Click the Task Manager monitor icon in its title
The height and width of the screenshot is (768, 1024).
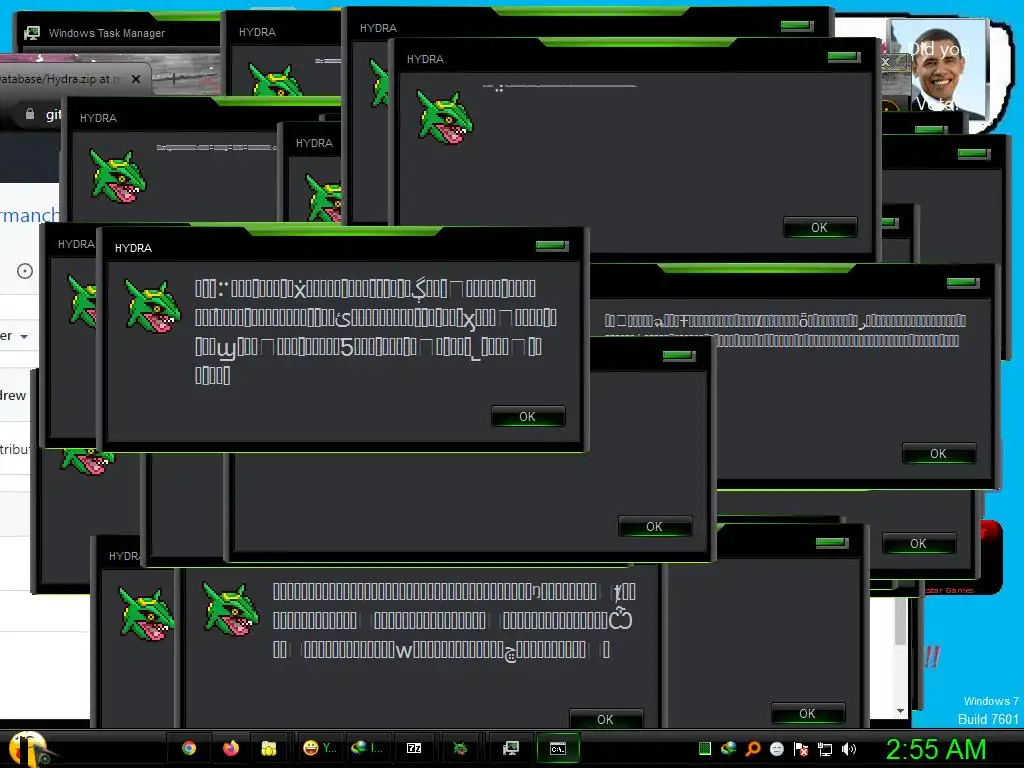tap(32, 33)
